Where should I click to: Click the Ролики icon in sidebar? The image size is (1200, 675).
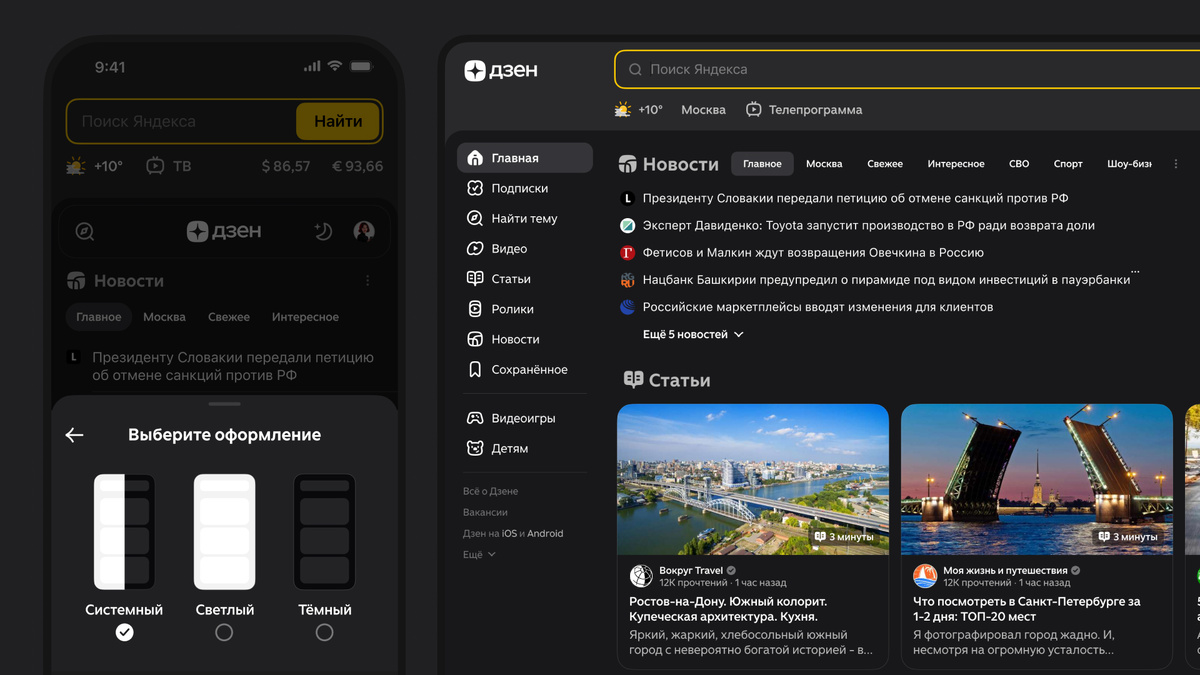click(x=475, y=309)
